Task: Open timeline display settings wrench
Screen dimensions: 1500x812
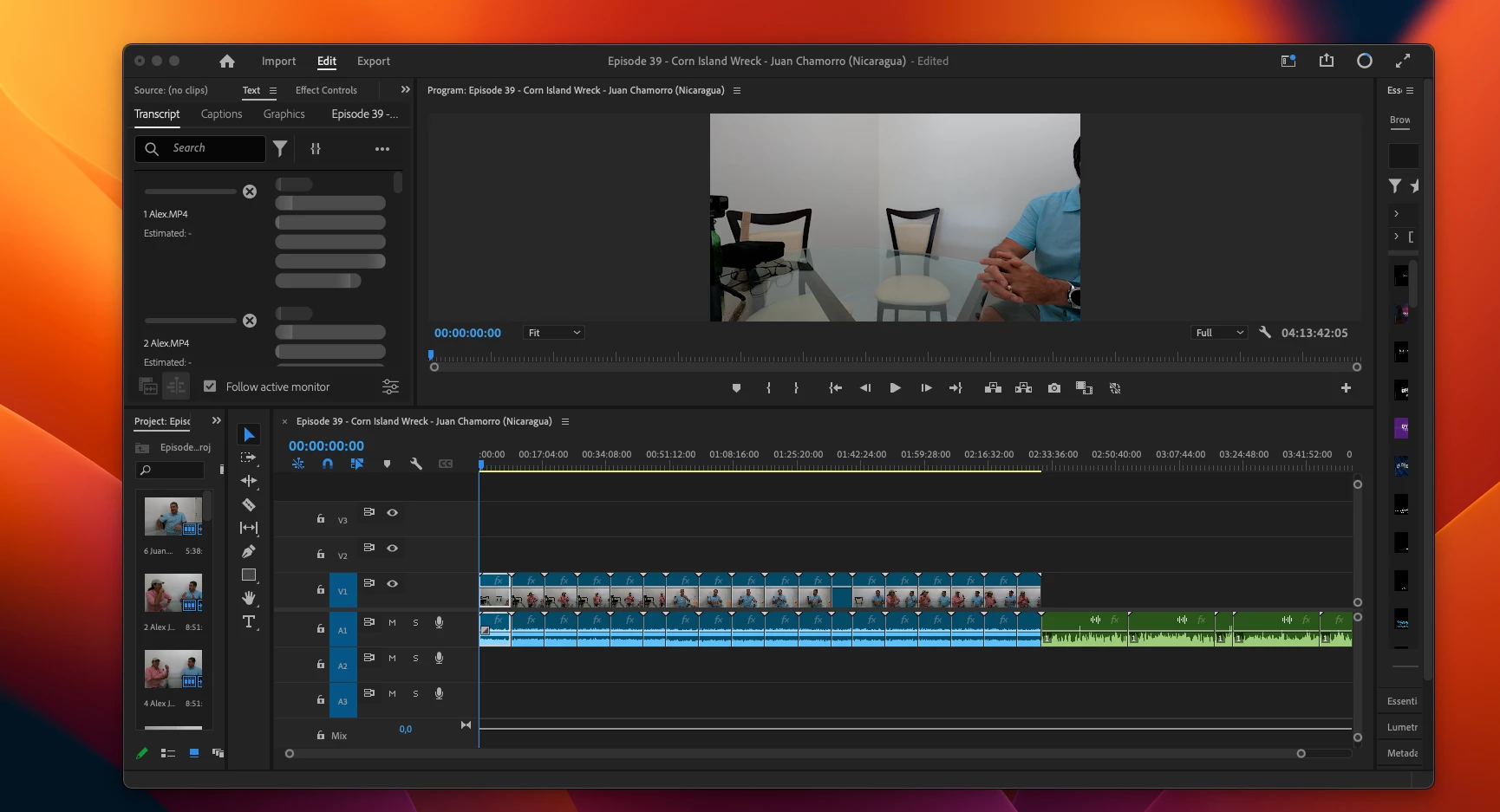Action: [416, 464]
